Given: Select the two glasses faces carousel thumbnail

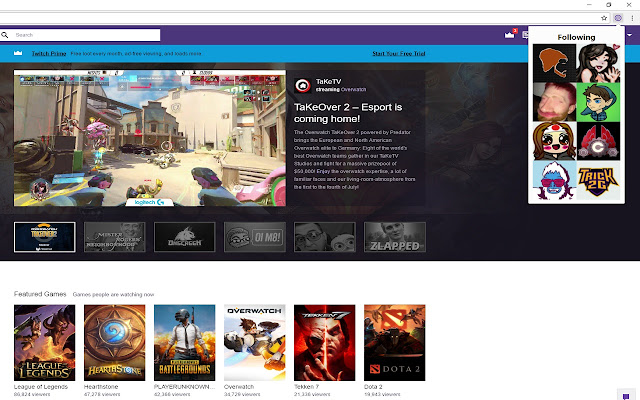Looking at the screenshot, I should click(325, 237).
